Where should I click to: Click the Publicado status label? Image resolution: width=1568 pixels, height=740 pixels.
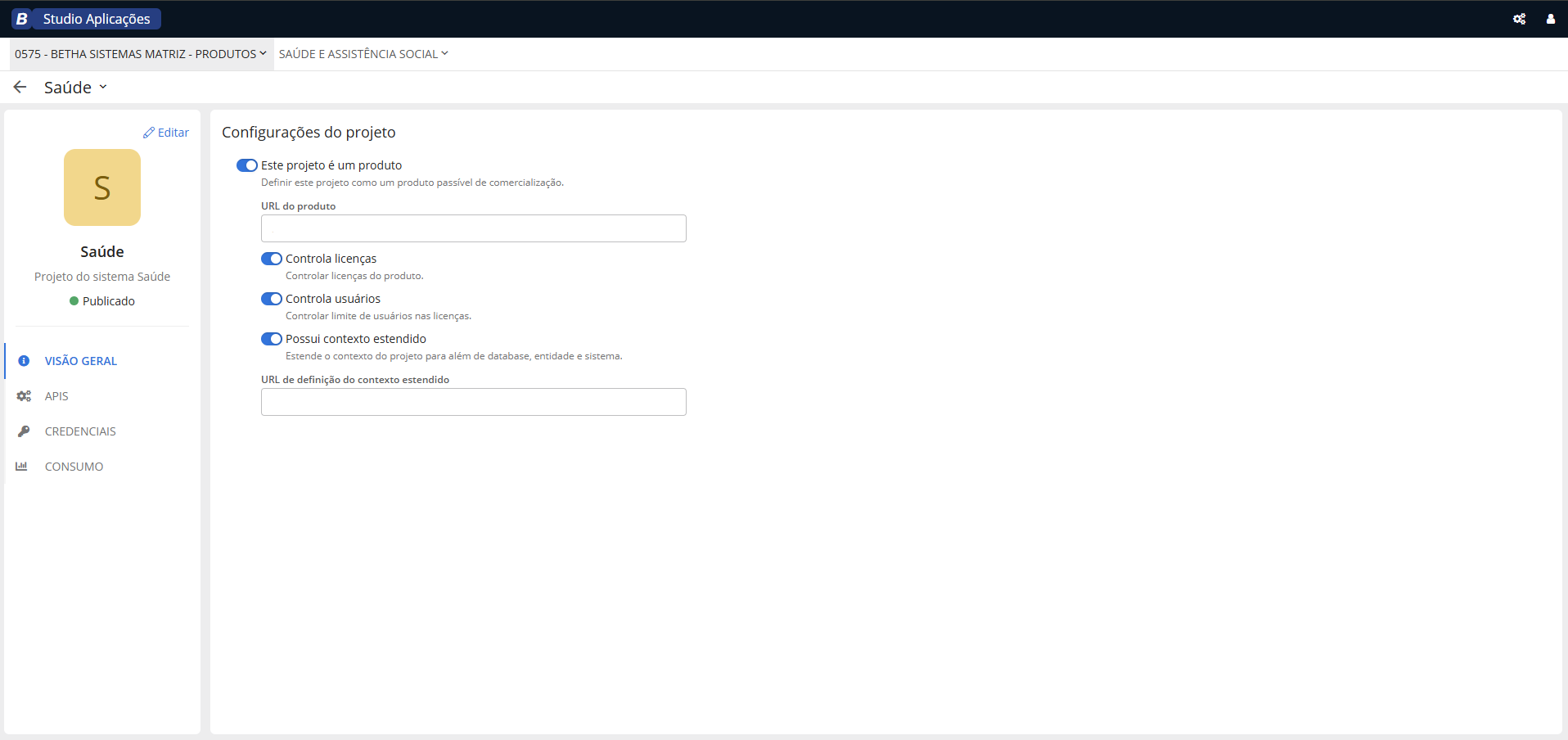click(x=109, y=301)
